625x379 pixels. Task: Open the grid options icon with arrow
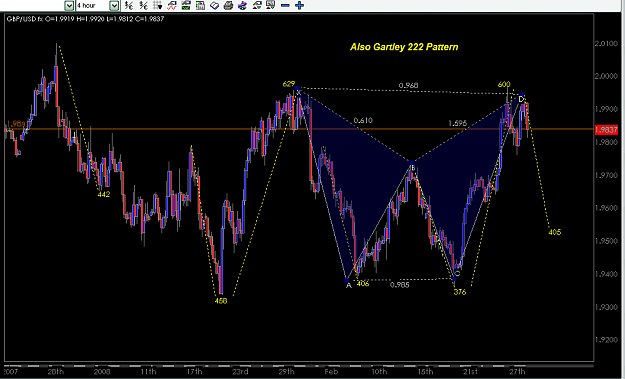coord(158,5)
